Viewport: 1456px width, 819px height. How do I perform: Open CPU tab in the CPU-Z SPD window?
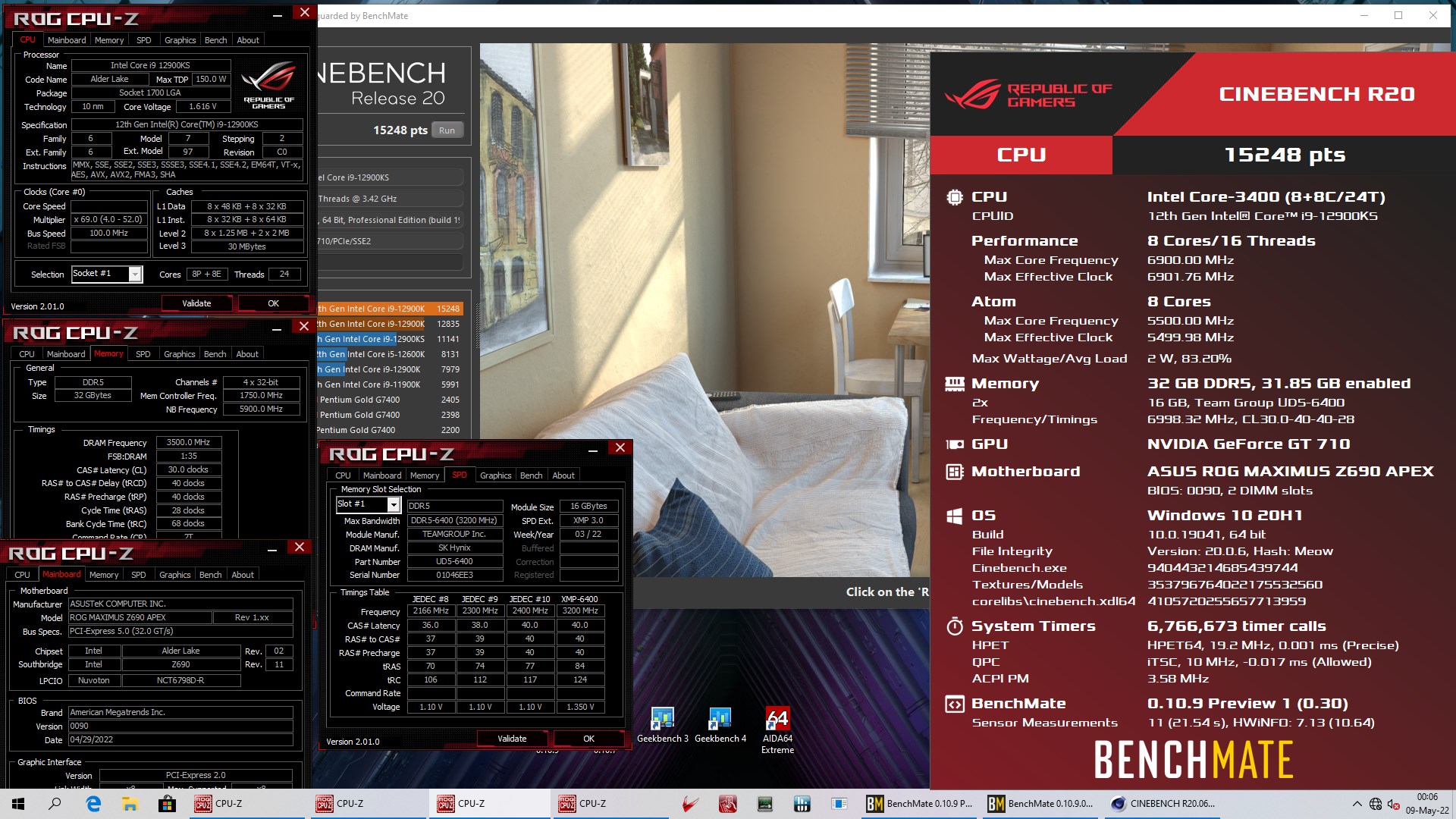[x=344, y=475]
